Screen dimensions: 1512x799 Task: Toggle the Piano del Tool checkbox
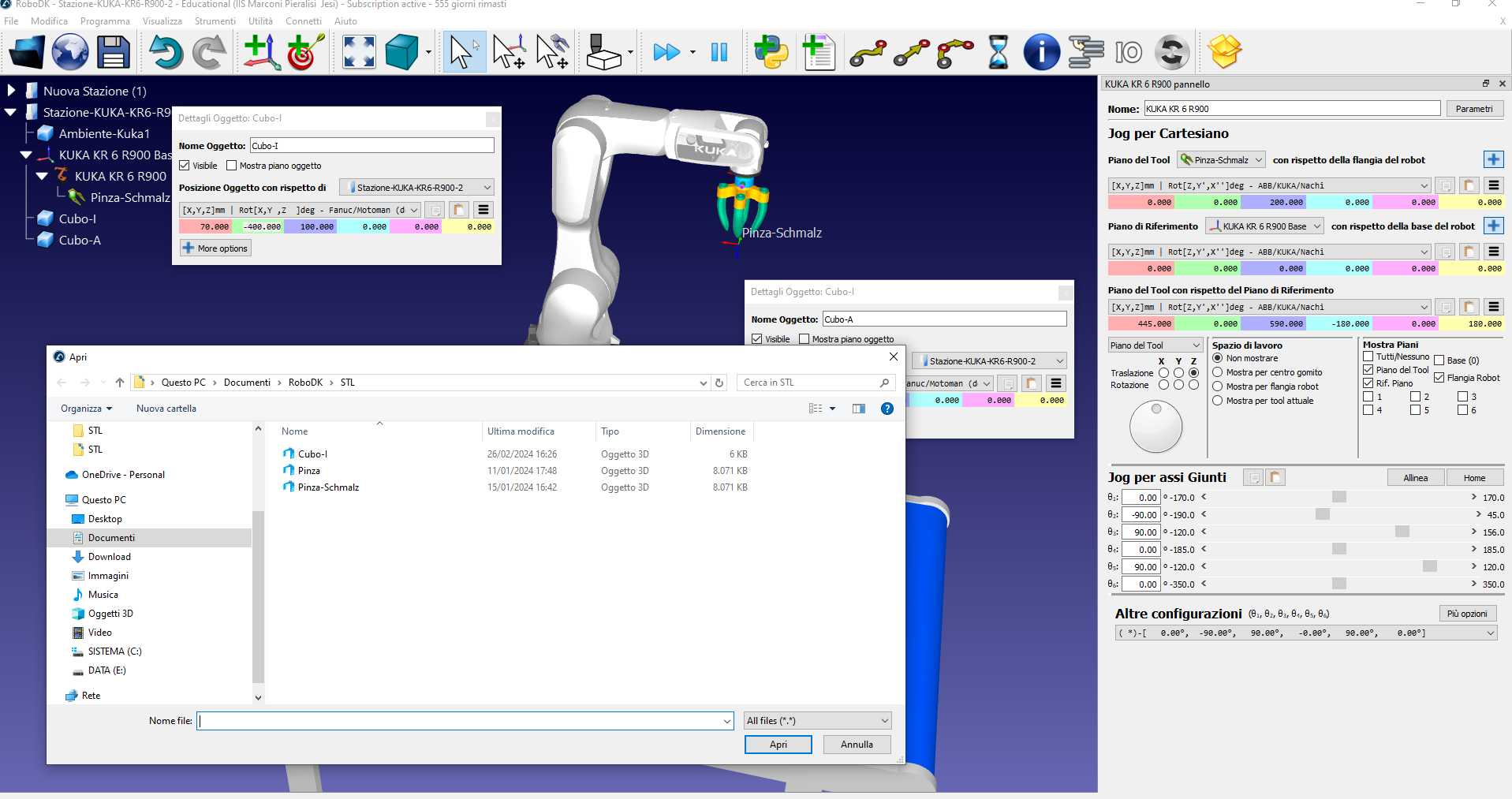point(1368,370)
